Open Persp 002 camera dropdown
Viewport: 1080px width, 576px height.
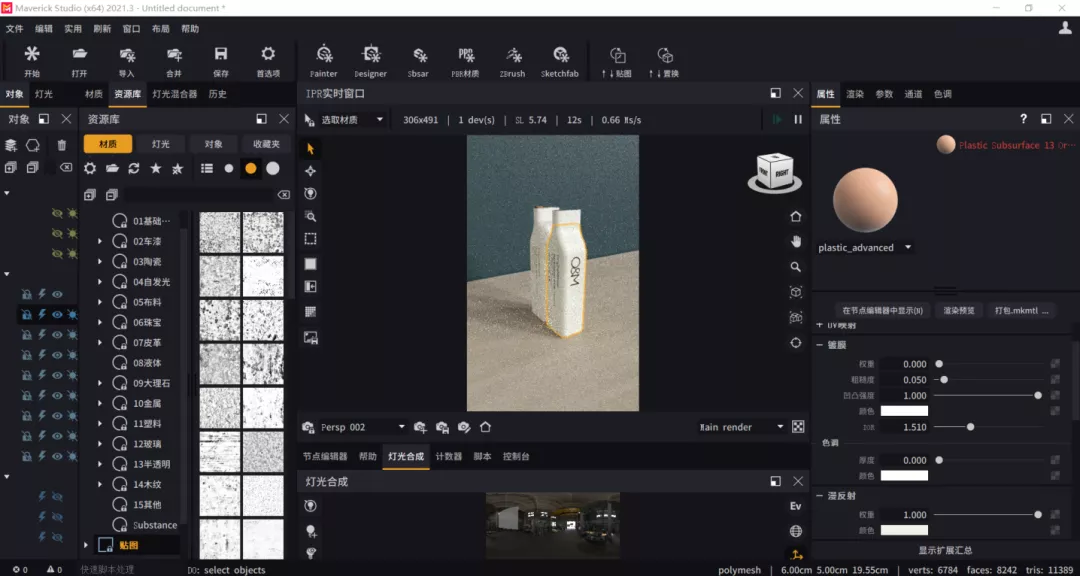(363, 427)
